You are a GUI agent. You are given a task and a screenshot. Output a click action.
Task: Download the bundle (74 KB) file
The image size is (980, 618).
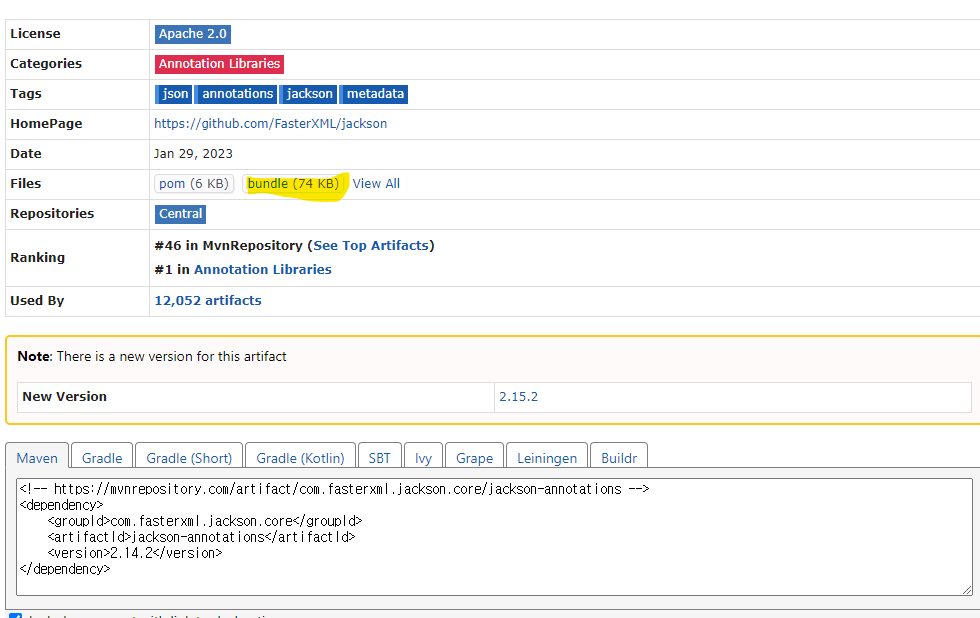point(293,184)
